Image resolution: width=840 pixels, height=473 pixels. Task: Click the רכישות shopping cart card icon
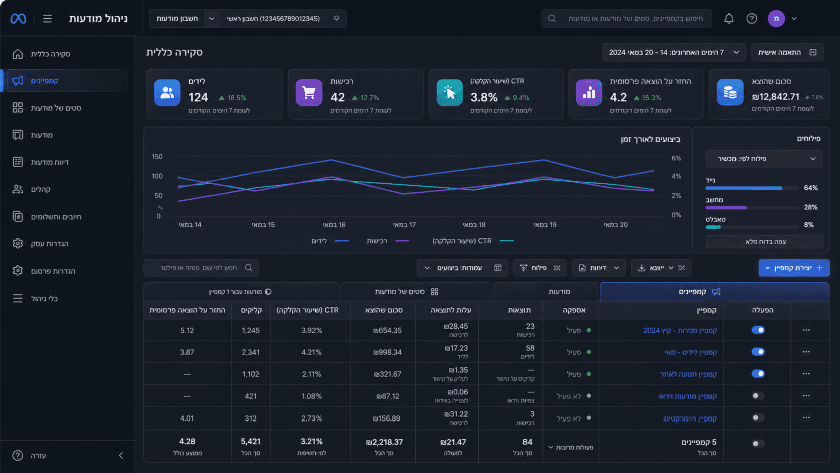tap(309, 93)
